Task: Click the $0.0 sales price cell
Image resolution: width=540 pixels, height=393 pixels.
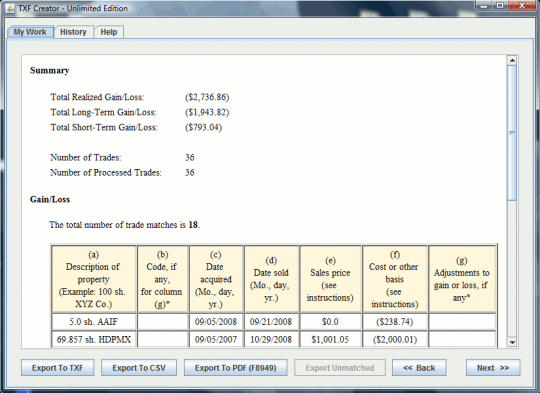Action: 330,322
